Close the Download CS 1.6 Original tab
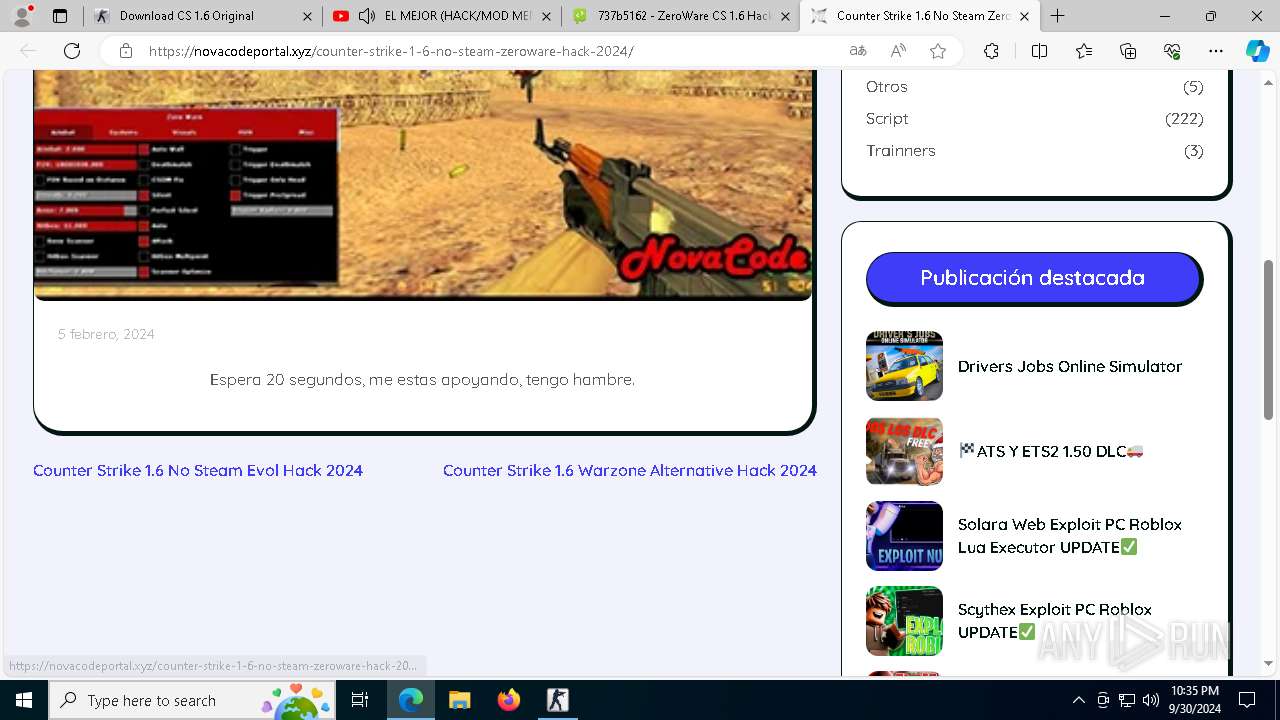 (x=307, y=16)
